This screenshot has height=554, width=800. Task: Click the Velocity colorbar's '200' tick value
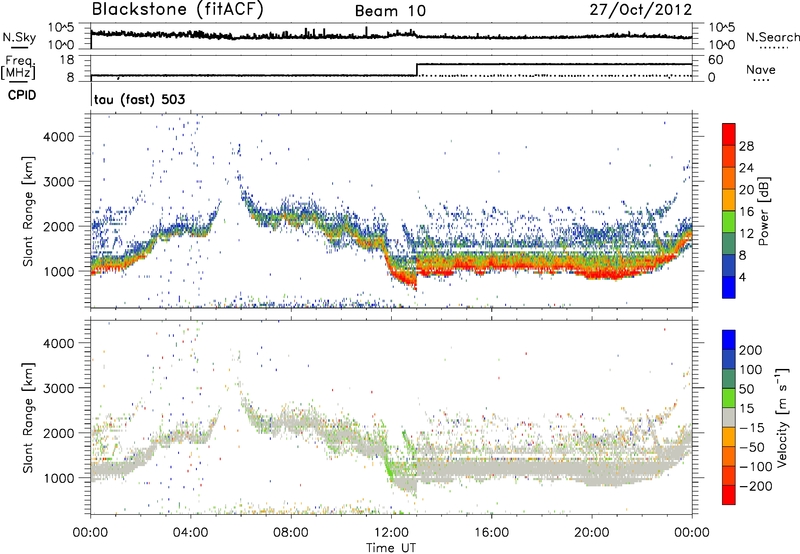pos(751,350)
